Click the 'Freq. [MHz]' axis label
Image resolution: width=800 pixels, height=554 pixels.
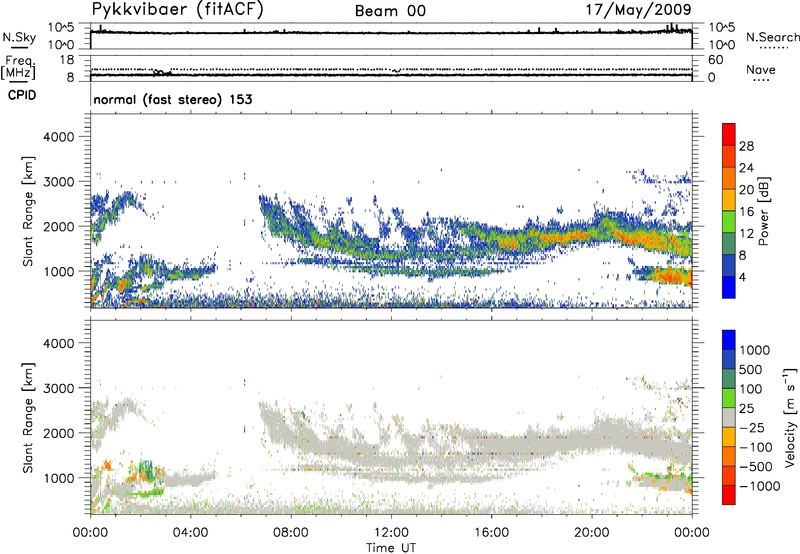(19, 68)
